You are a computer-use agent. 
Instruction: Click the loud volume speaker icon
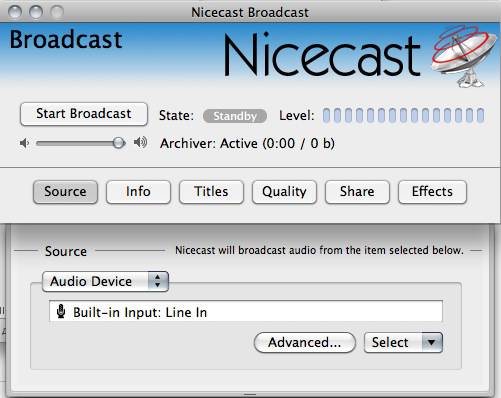click(x=140, y=143)
